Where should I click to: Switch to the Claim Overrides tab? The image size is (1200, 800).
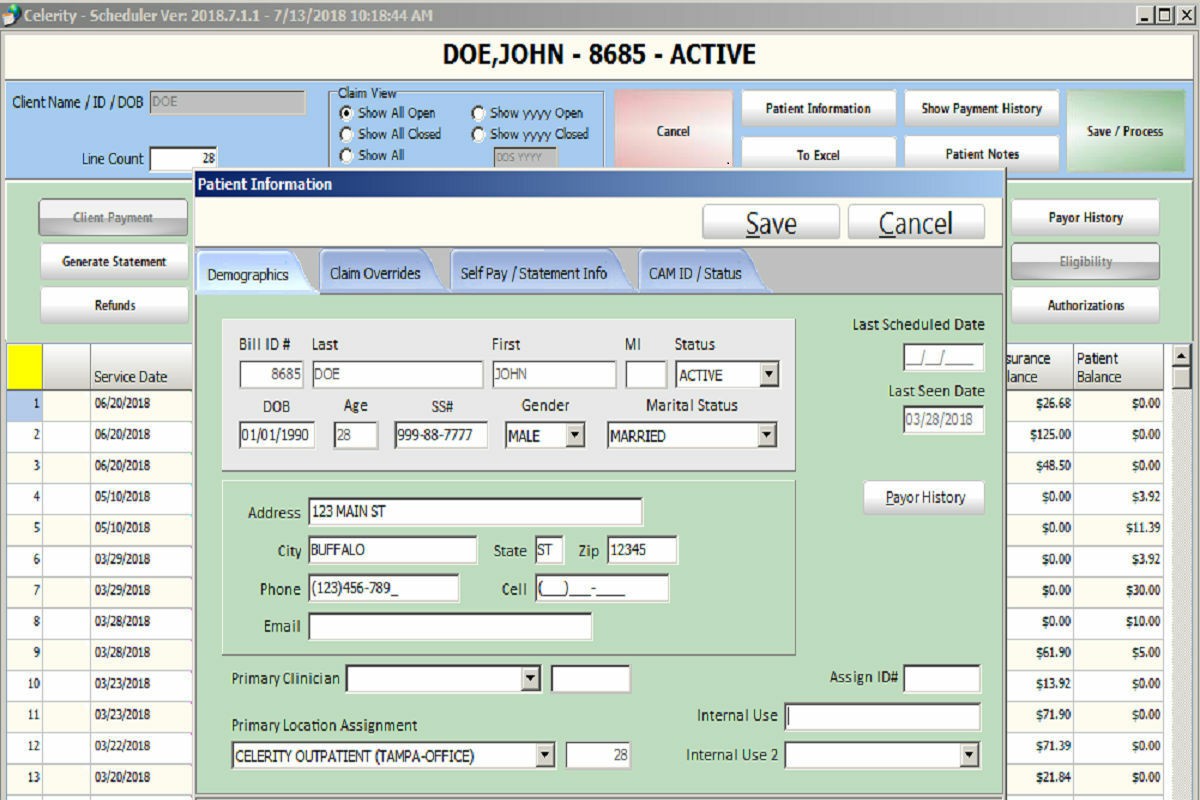pos(375,273)
